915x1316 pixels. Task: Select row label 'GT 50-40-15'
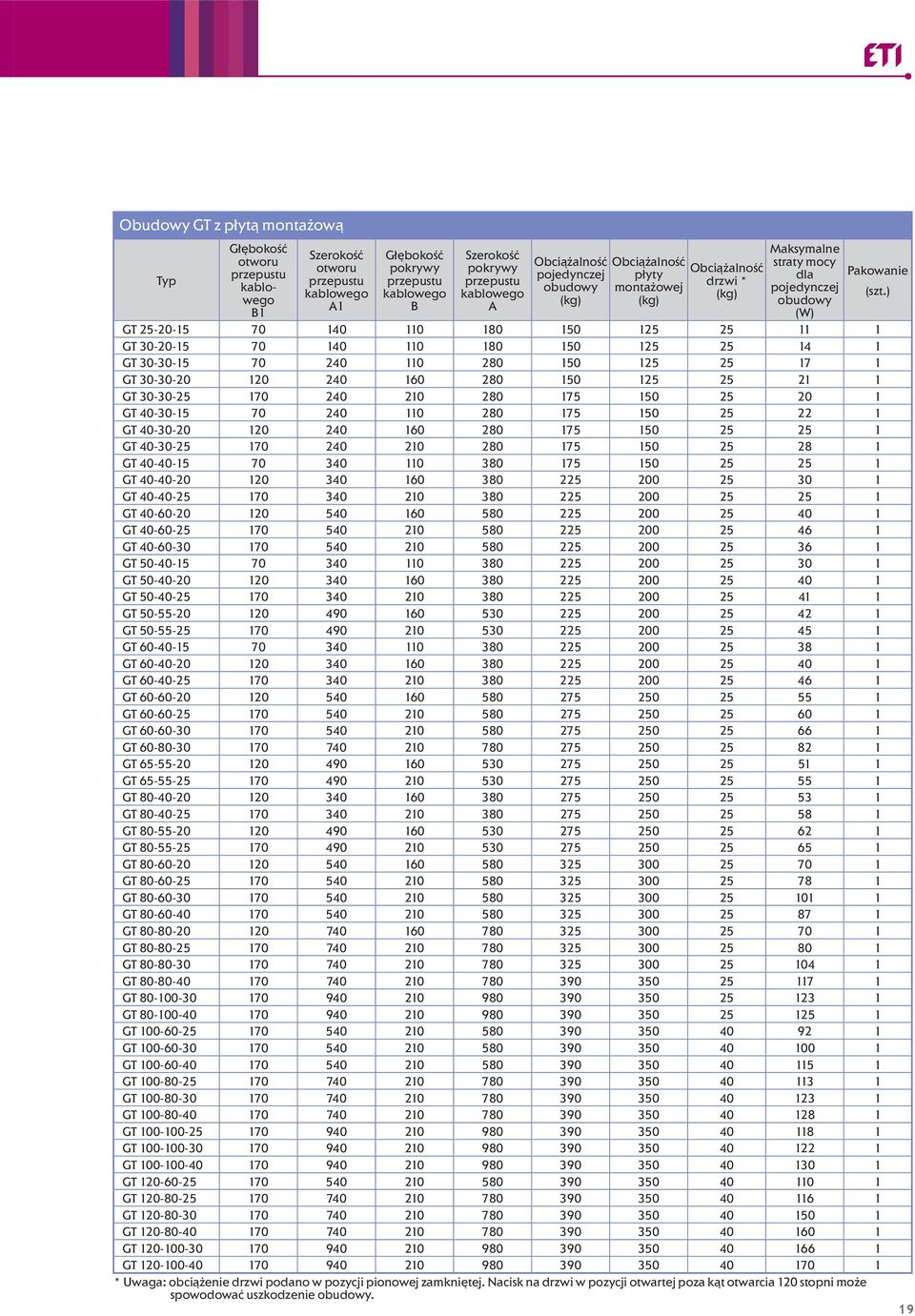pos(155,563)
